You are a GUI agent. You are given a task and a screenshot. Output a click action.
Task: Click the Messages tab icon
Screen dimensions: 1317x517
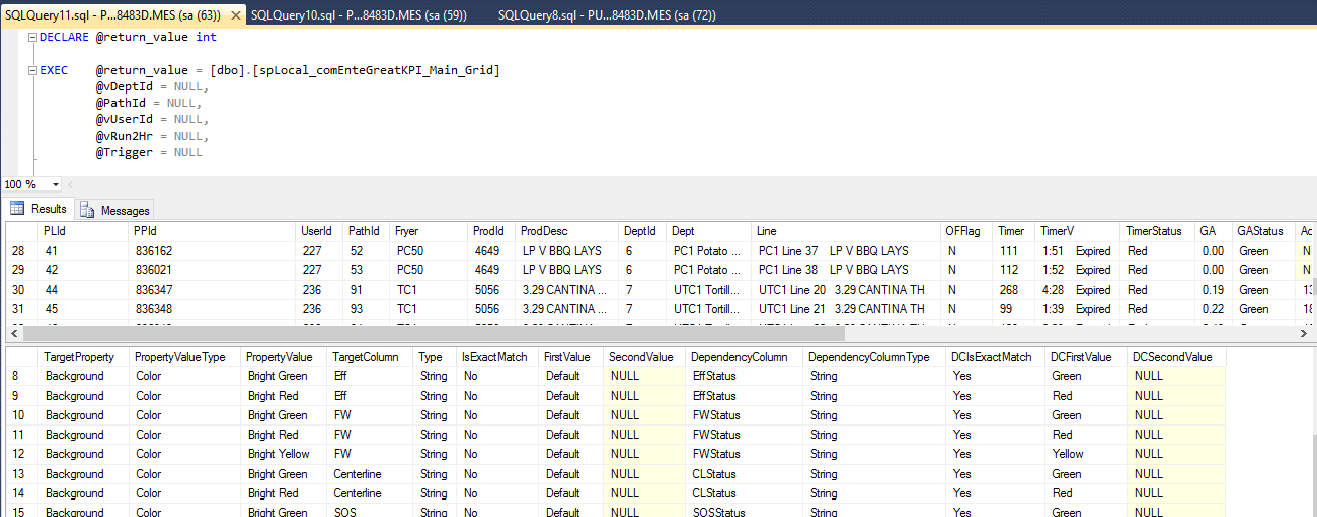coord(88,210)
